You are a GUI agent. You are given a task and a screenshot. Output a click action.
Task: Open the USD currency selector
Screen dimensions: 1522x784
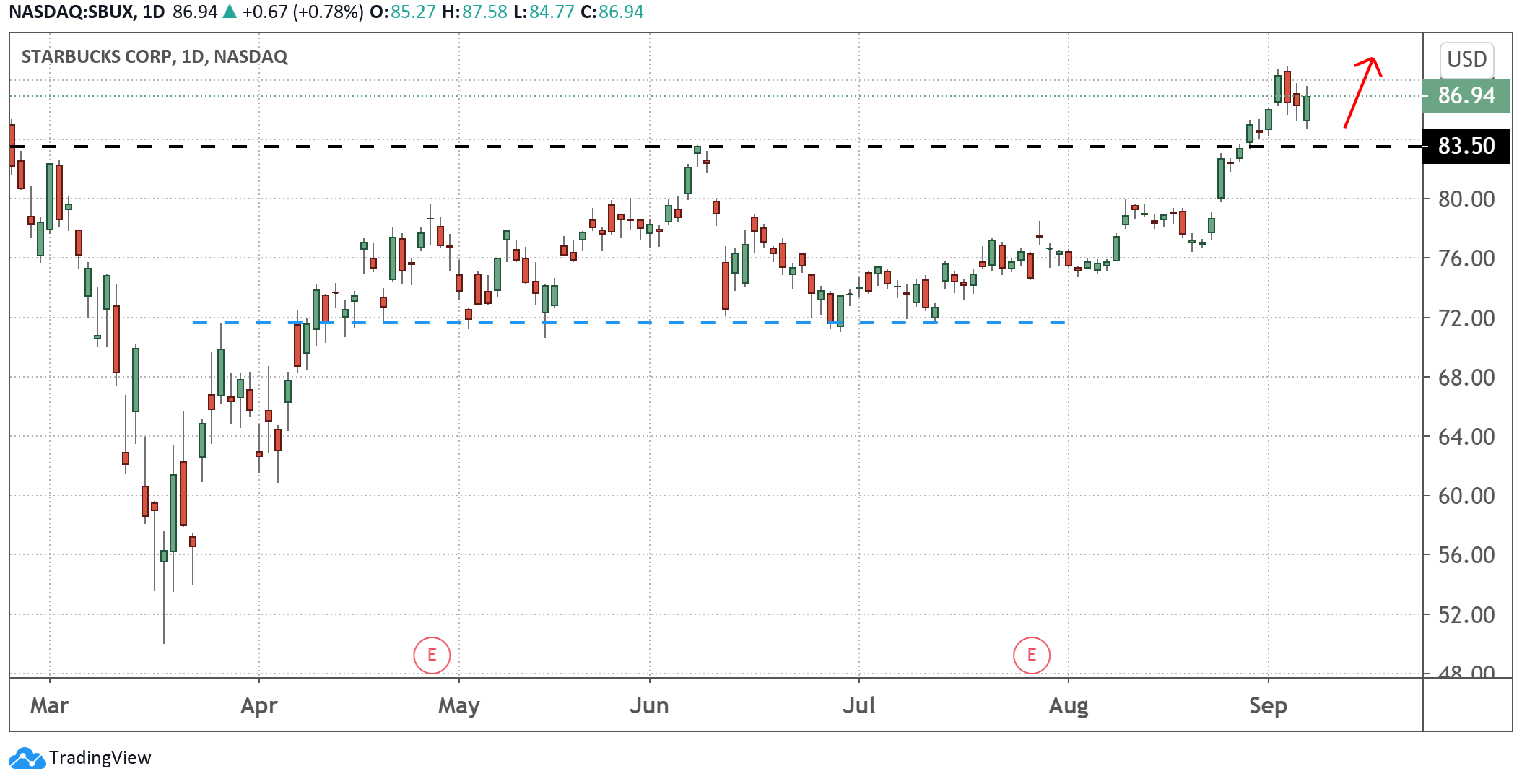1466,59
